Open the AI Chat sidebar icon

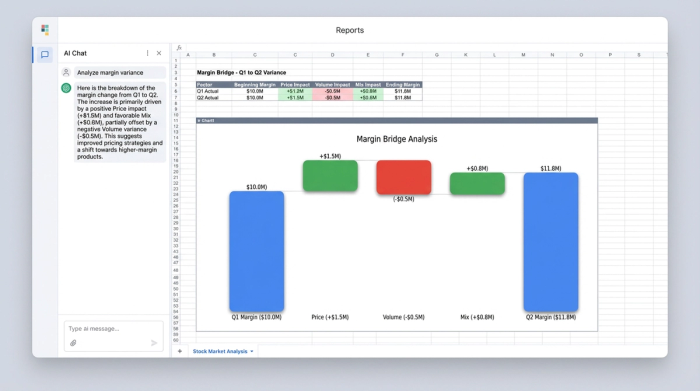tap(45, 54)
